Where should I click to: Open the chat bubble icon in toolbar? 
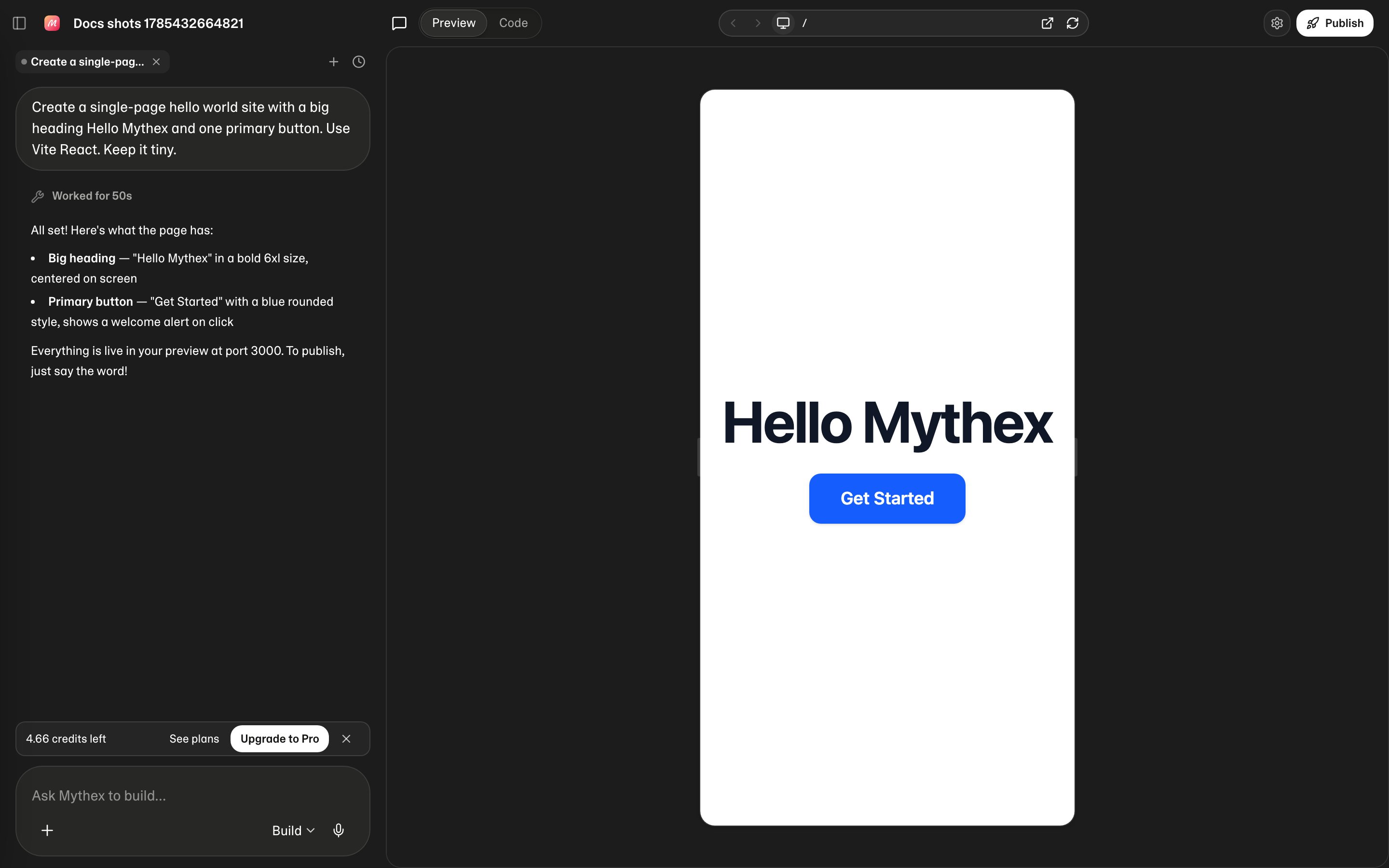pos(399,23)
